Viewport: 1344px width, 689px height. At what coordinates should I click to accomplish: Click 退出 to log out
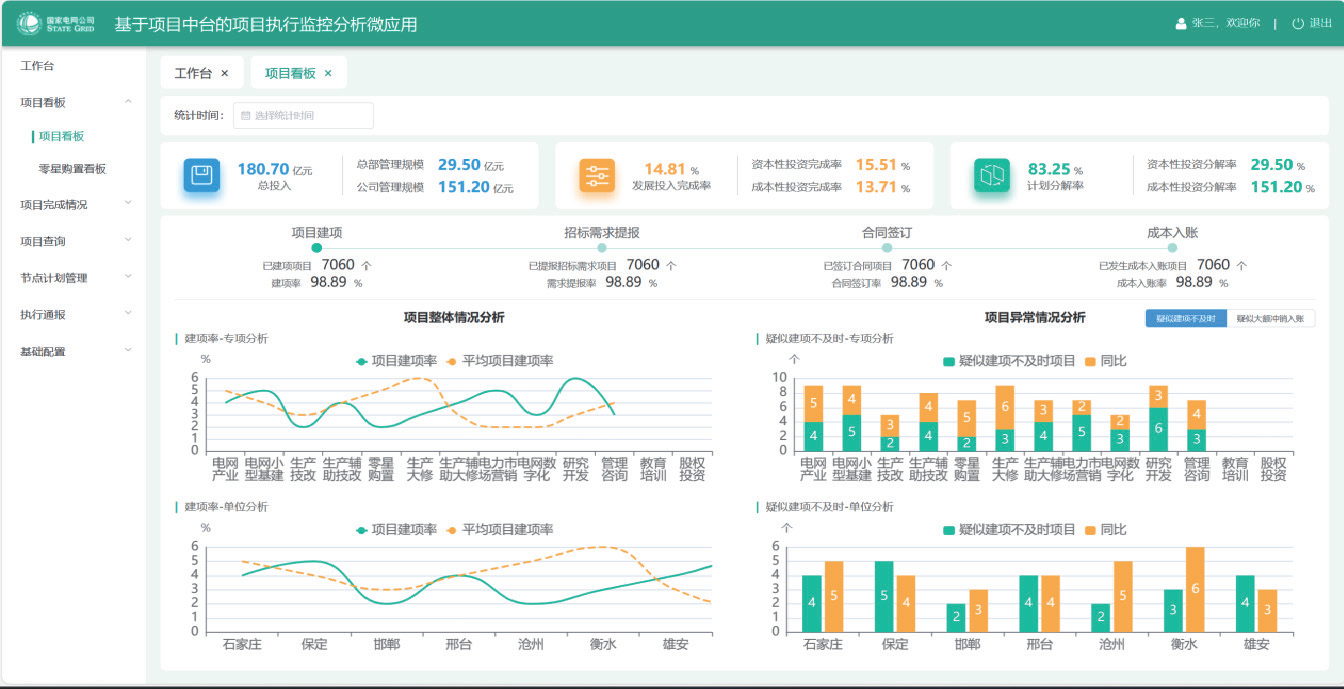(1320, 24)
